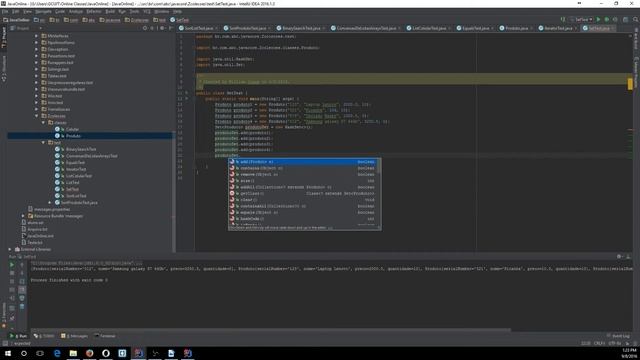
Task: Click the gutter run icon beside class SetTest
Action: click(x=187, y=93)
